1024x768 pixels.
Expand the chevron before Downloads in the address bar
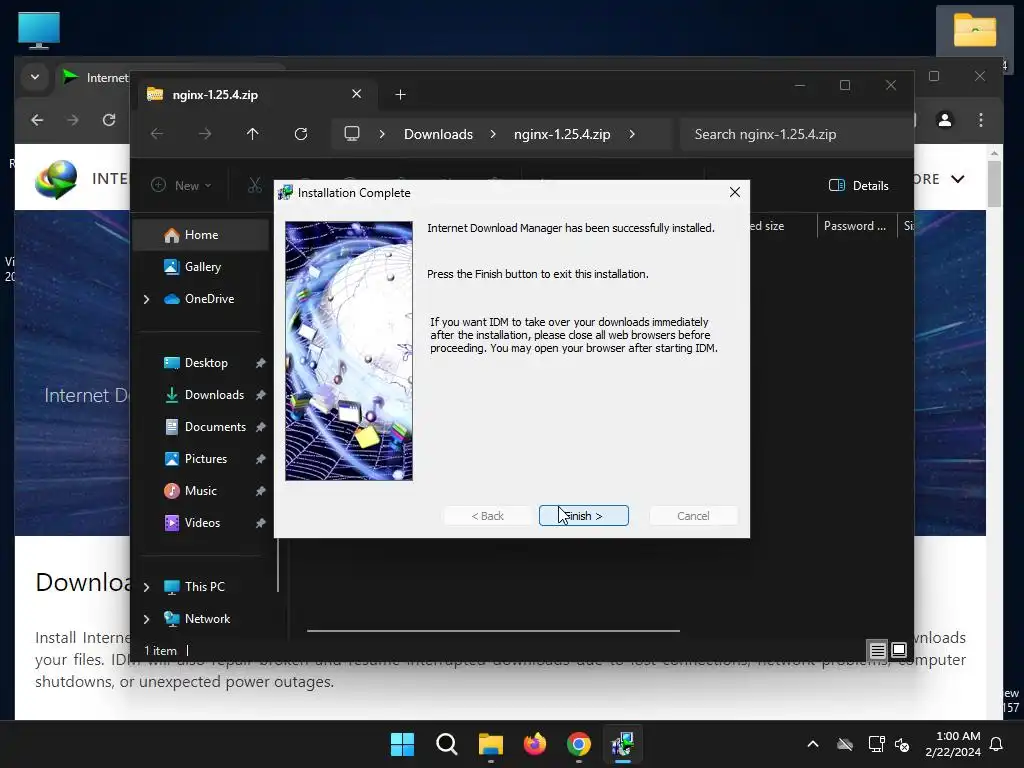382,134
